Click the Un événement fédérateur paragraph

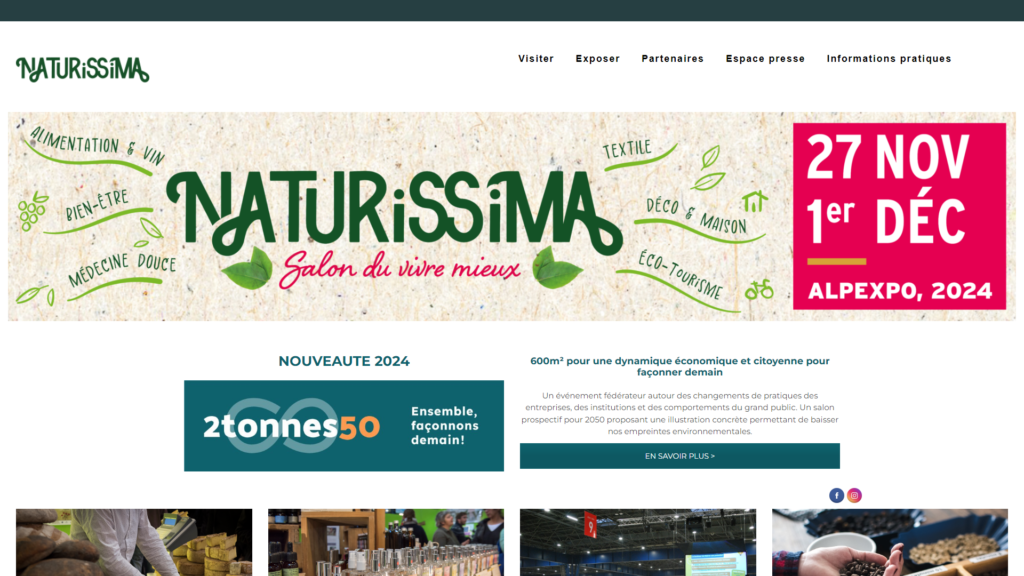(680, 413)
